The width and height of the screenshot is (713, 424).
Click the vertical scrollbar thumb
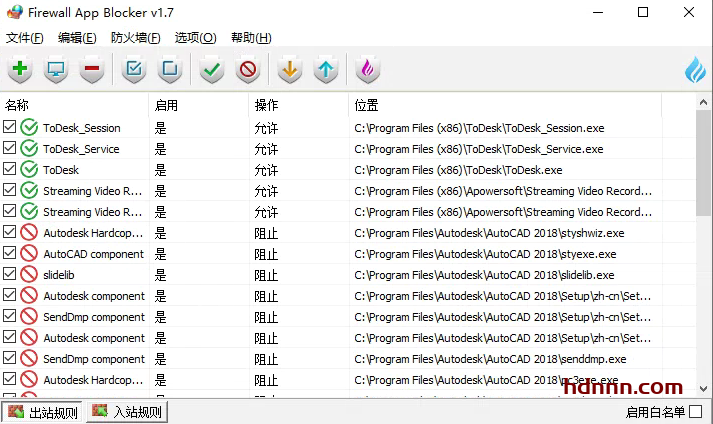pyautogui.click(x=703, y=163)
